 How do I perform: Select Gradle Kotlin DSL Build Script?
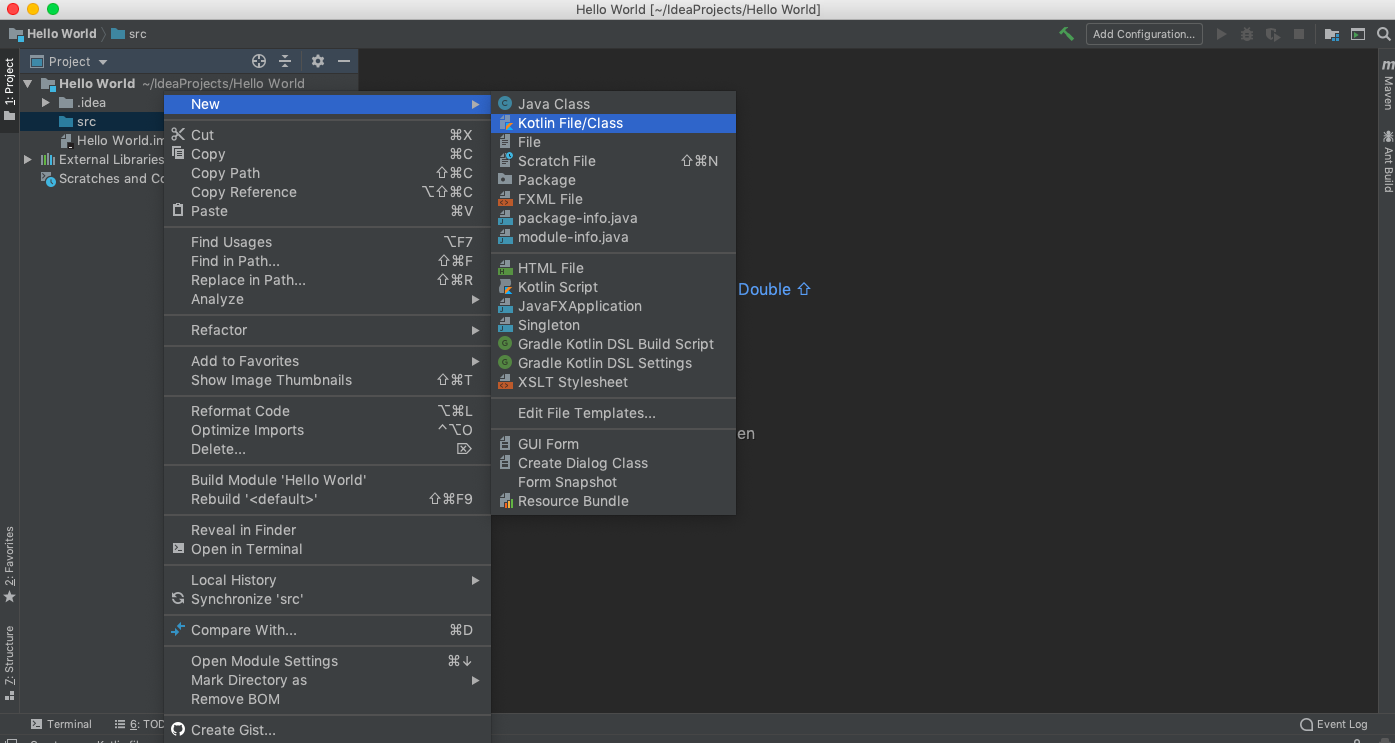tap(613, 344)
